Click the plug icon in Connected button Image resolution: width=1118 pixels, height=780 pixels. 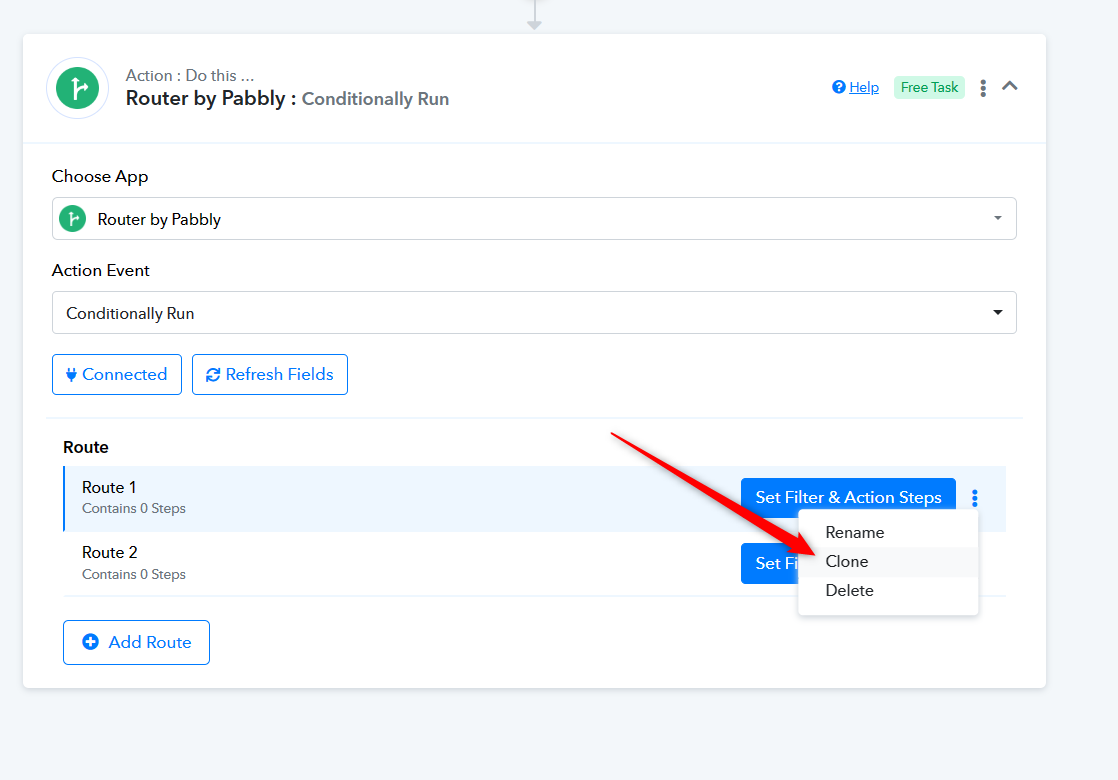click(71, 374)
